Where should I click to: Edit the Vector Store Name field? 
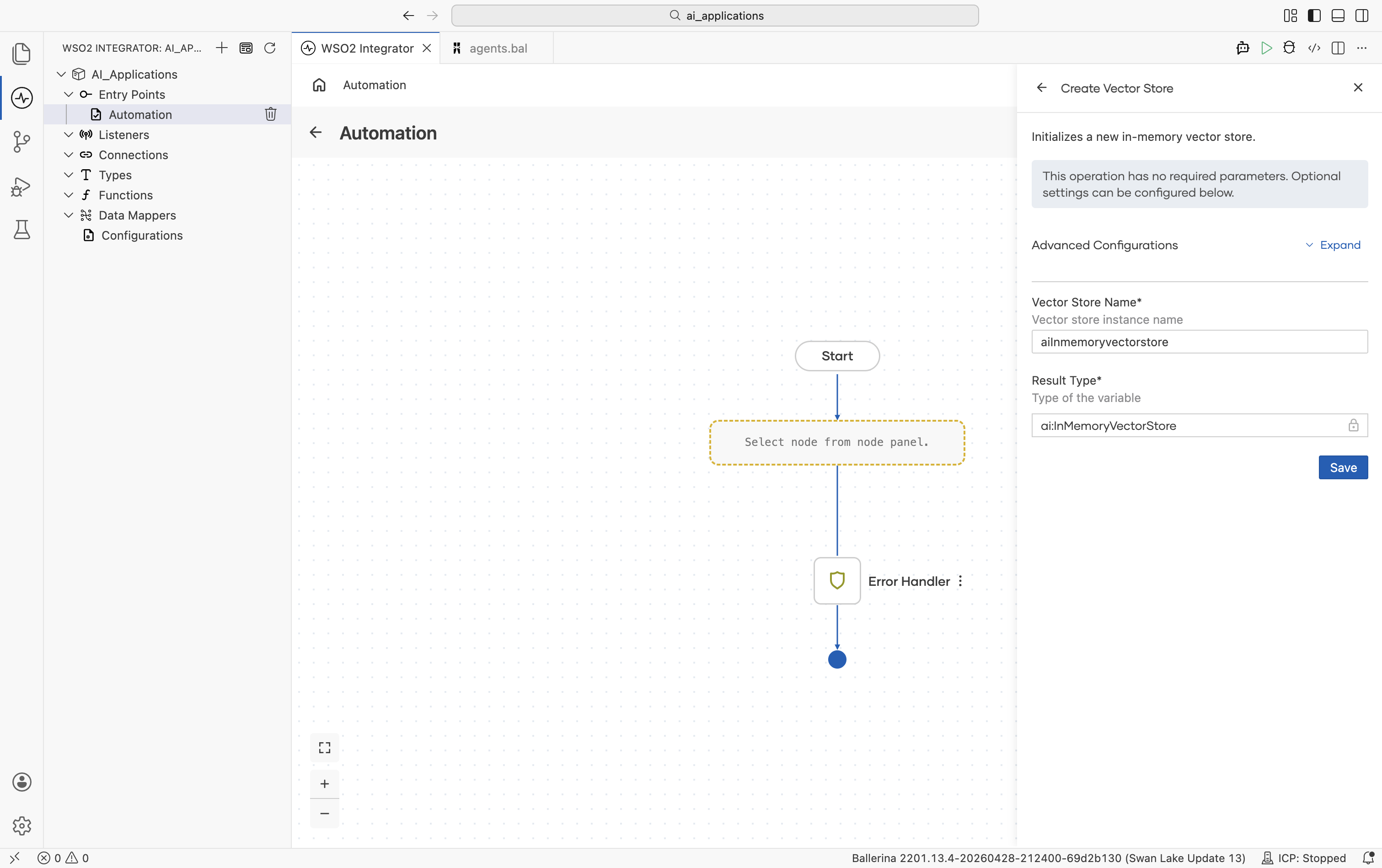tap(1200, 342)
